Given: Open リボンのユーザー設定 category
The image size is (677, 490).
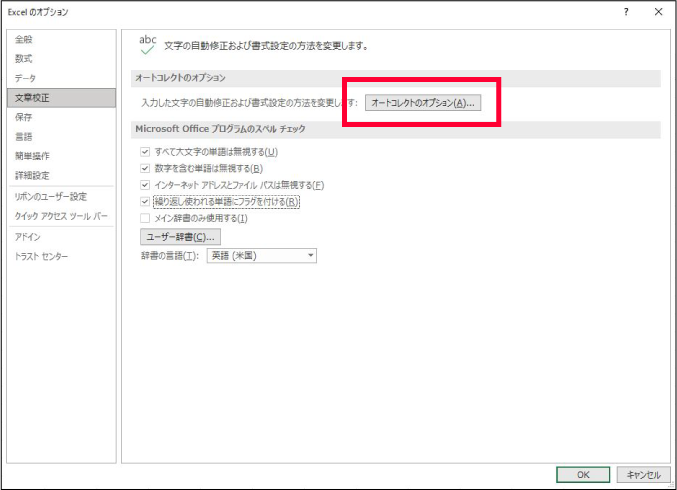Looking at the screenshot, I should (x=50, y=197).
